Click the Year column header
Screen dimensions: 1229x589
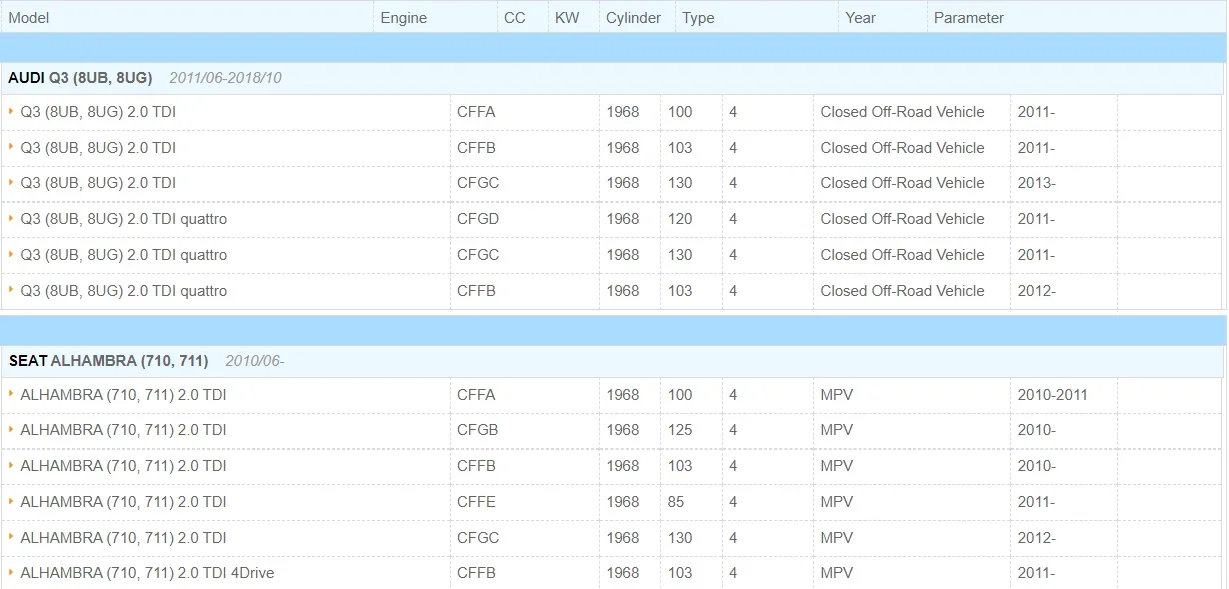(861, 18)
